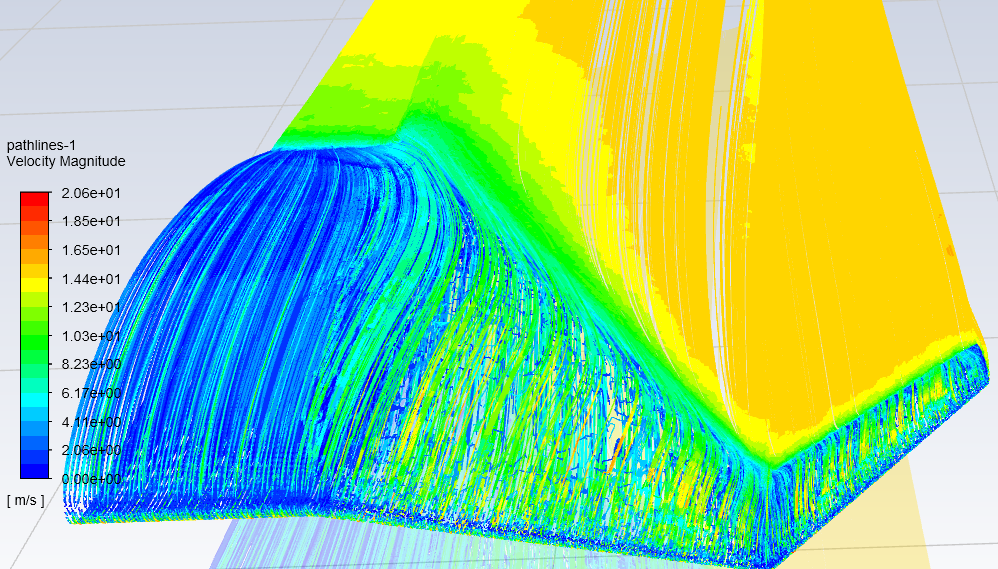
Task: Click the 2.06e+01 maximum legend value
Action: (92, 193)
